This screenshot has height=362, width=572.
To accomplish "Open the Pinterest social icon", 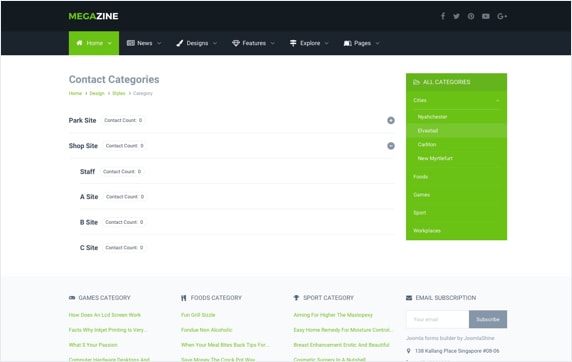I will click(x=471, y=16).
